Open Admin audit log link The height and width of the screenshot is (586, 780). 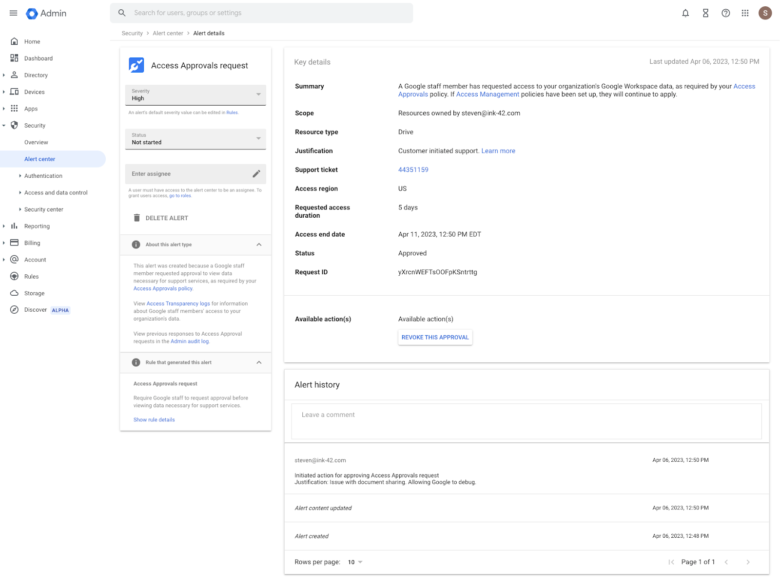point(190,341)
